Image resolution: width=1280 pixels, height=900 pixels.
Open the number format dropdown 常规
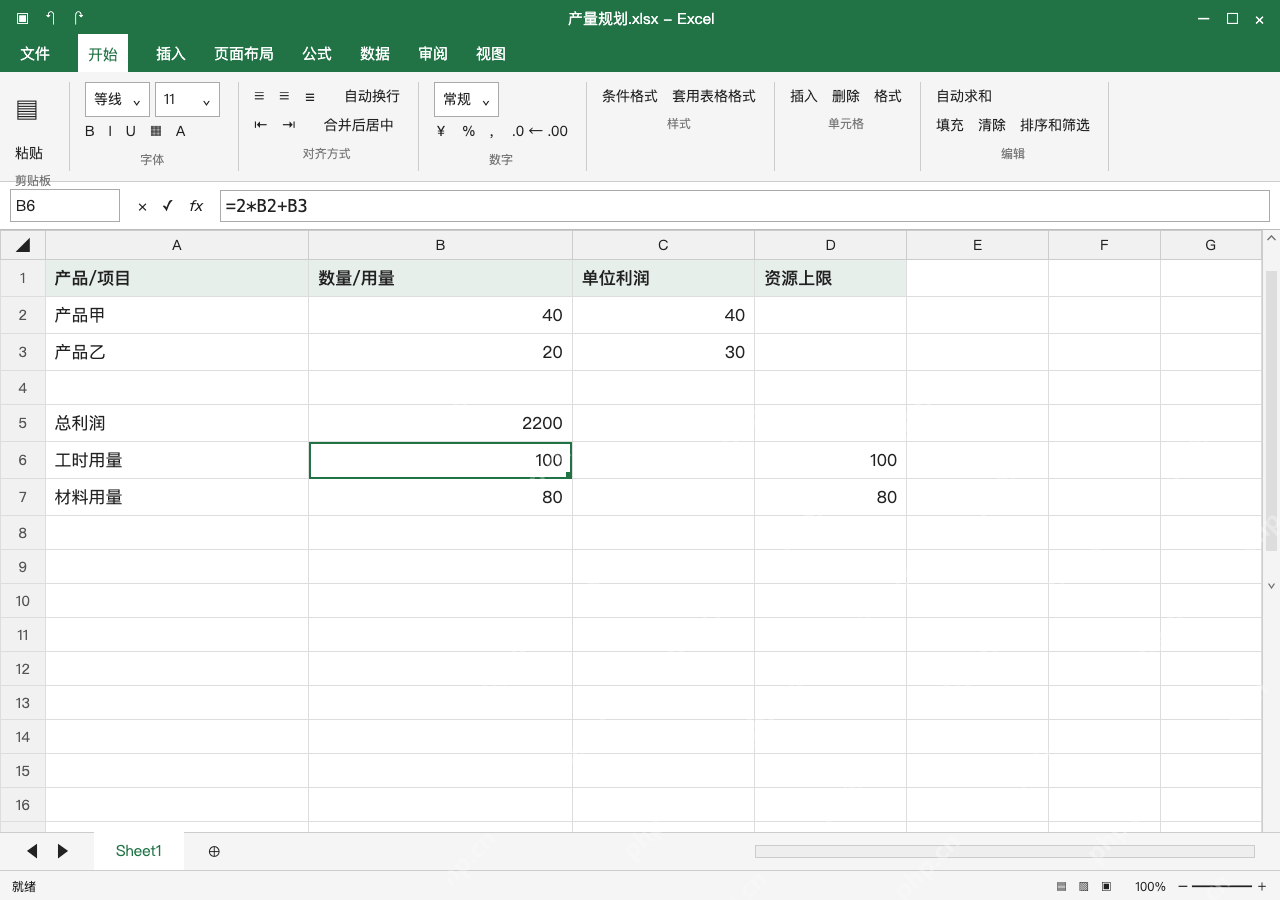coord(466,99)
